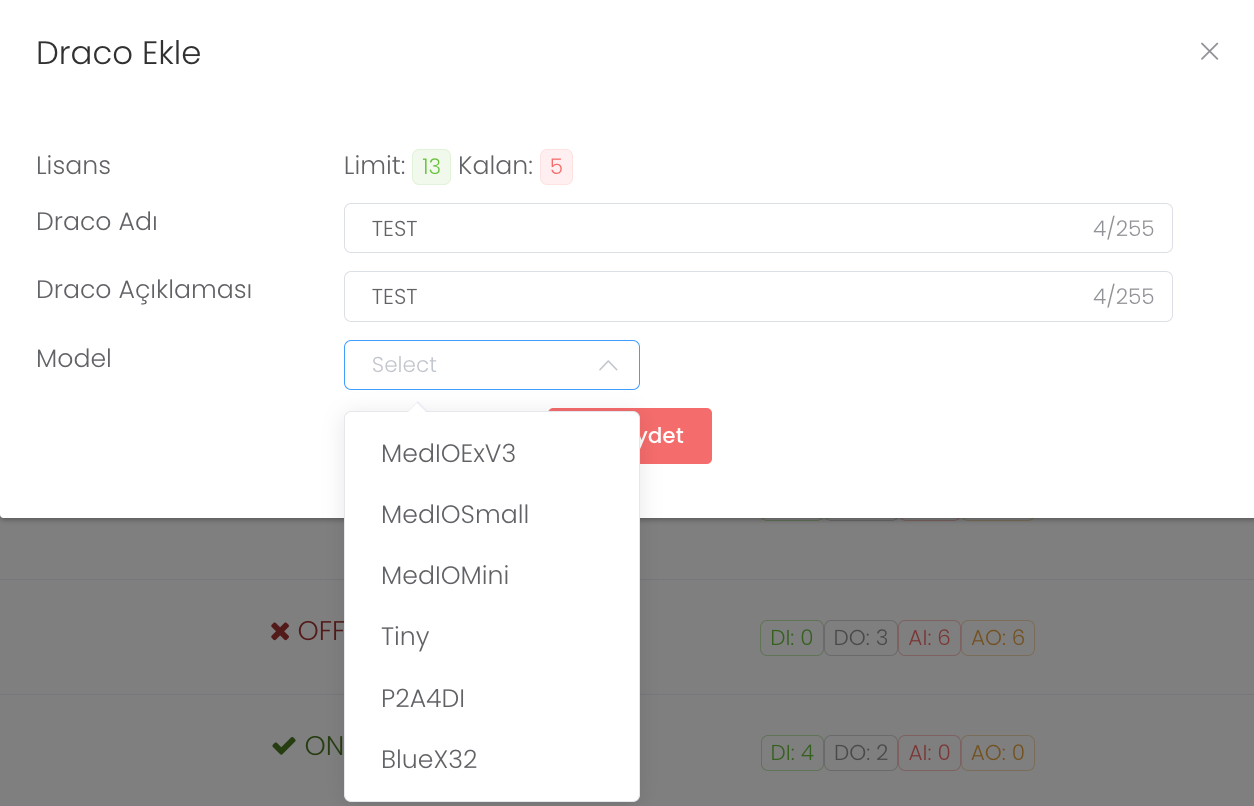Click the AO: 0 orange tag

pyautogui.click(x=998, y=753)
